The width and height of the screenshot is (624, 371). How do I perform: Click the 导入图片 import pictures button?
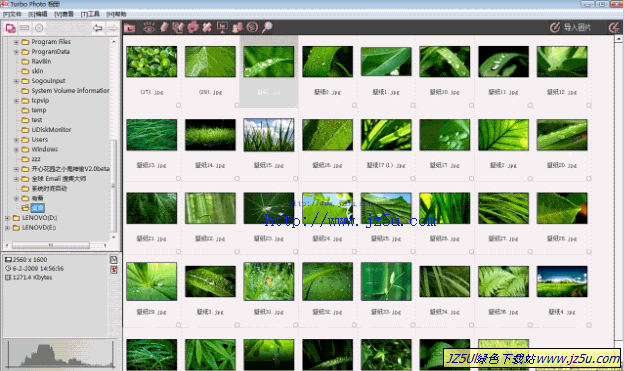[x=570, y=27]
